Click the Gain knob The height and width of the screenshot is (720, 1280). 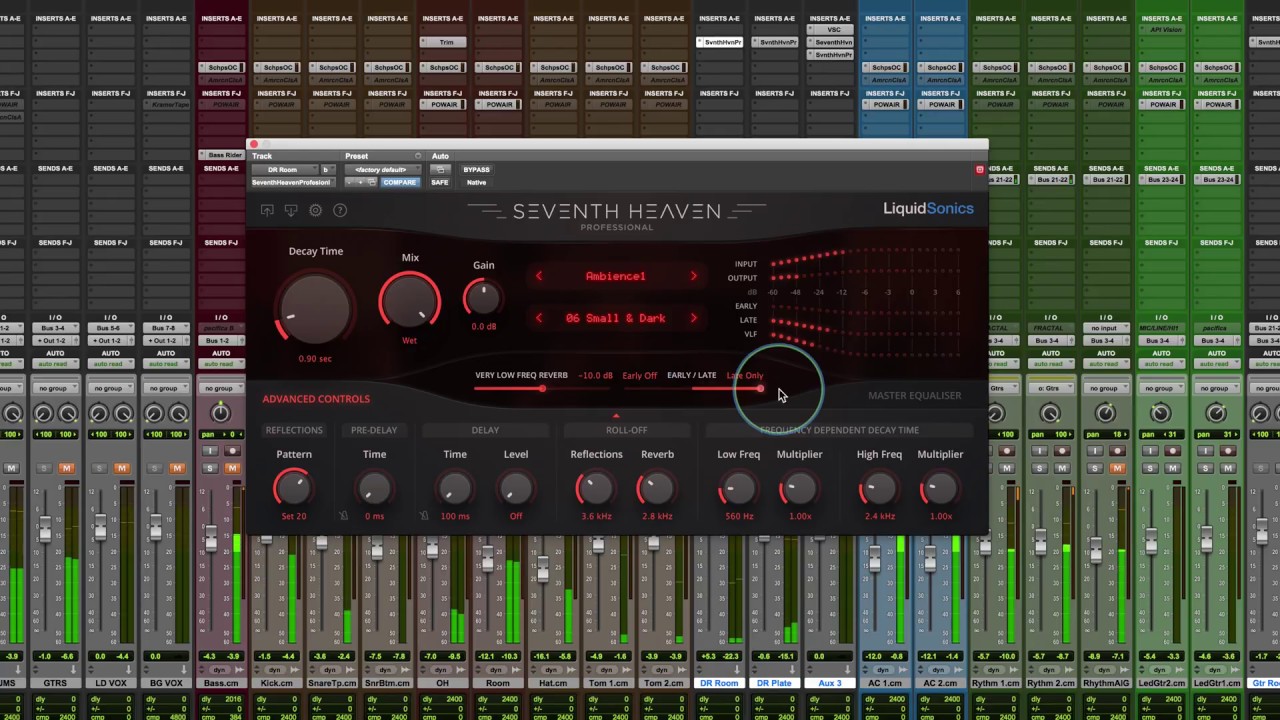(483, 297)
